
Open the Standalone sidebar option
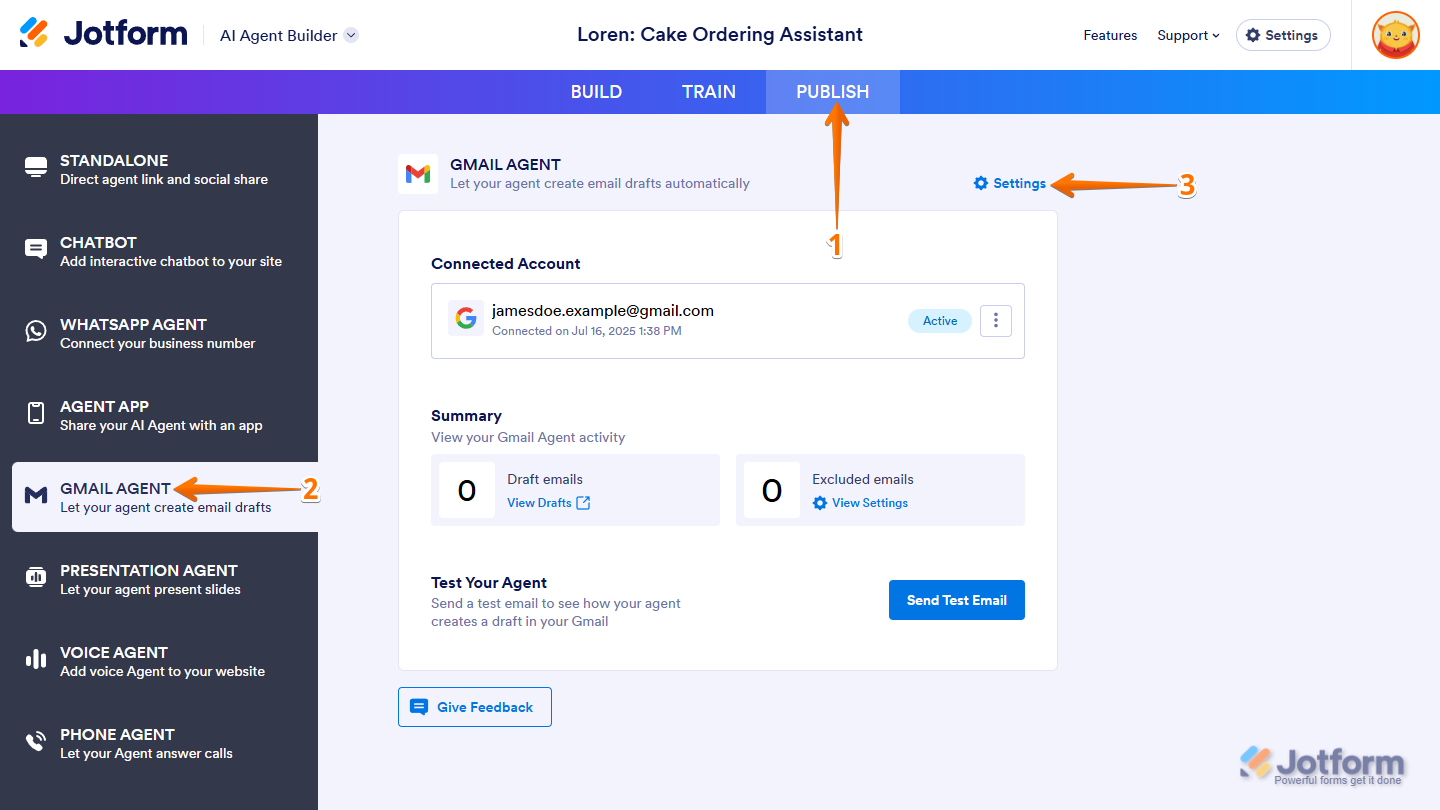tap(160, 170)
